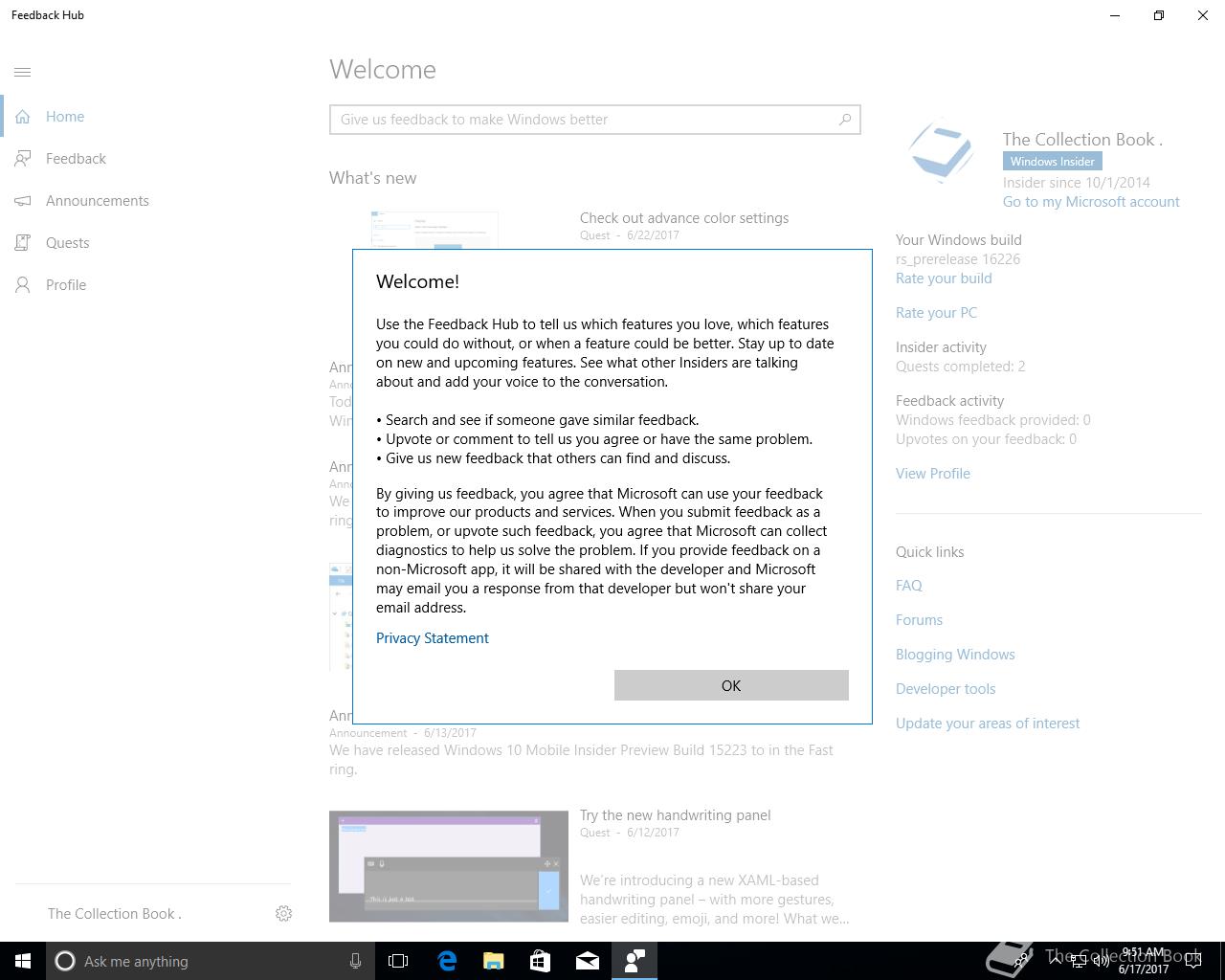Click the handwriting panel thumbnail
The width and height of the screenshot is (1225, 980).
449,866
